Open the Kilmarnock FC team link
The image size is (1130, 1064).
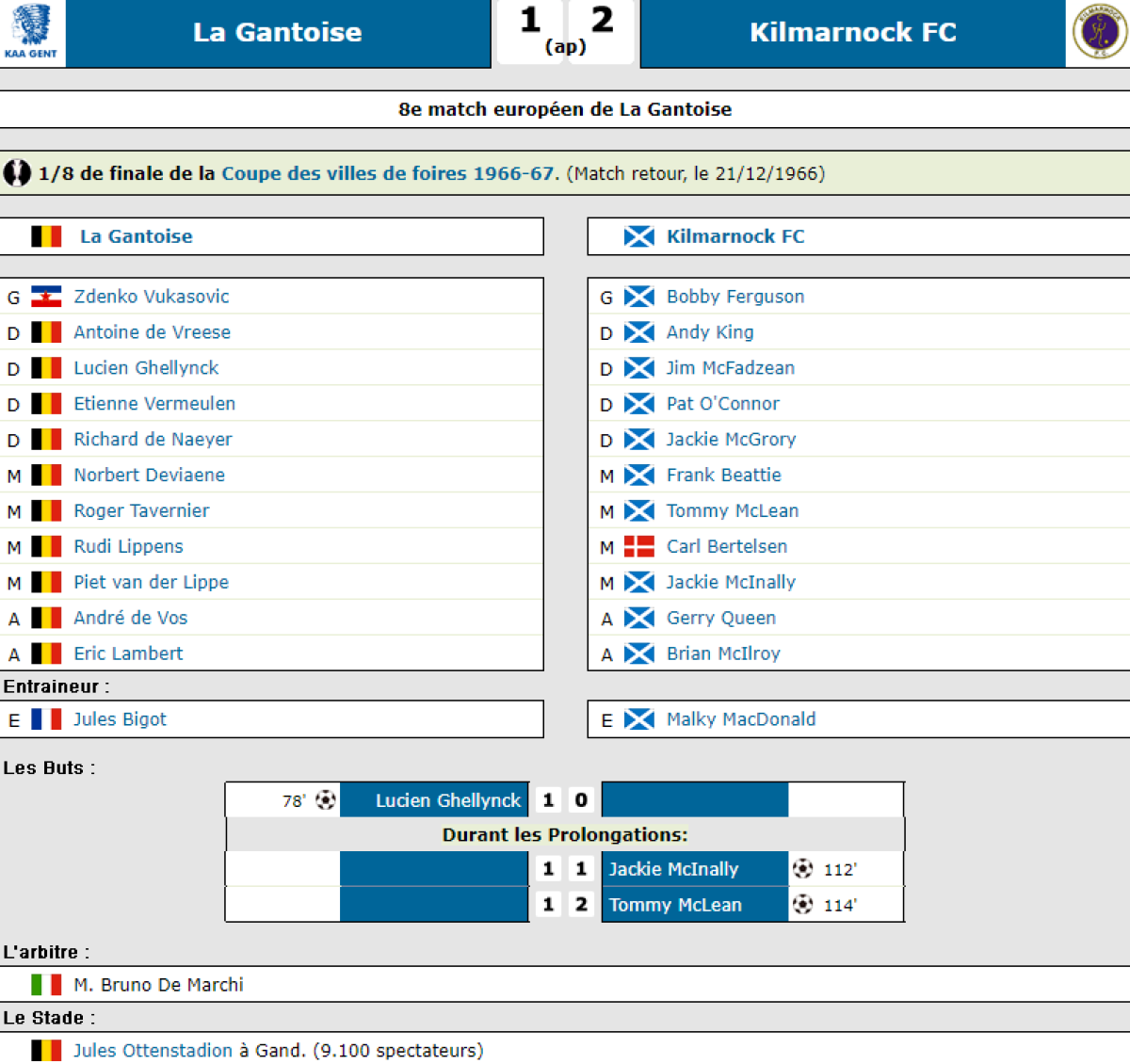click(x=734, y=236)
